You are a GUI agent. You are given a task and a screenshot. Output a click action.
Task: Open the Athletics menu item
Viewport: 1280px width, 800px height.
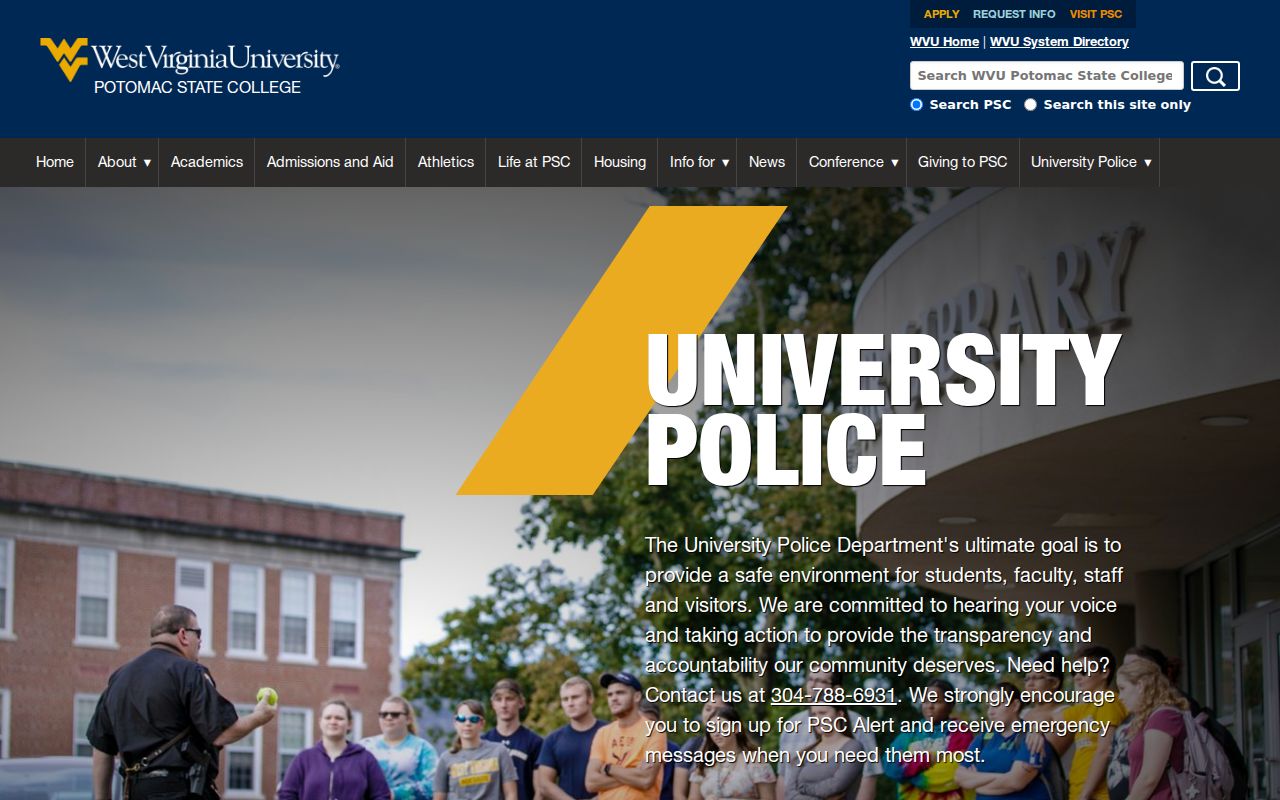[446, 162]
